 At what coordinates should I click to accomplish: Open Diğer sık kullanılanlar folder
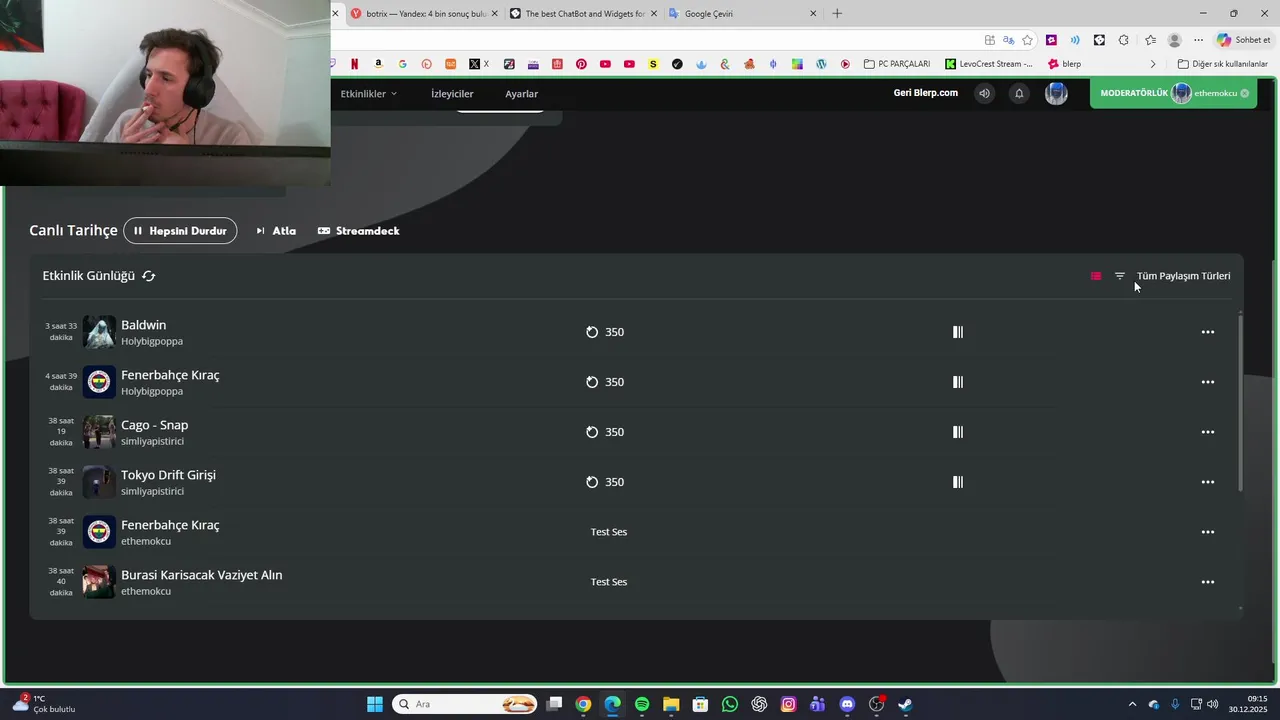coord(1222,64)
